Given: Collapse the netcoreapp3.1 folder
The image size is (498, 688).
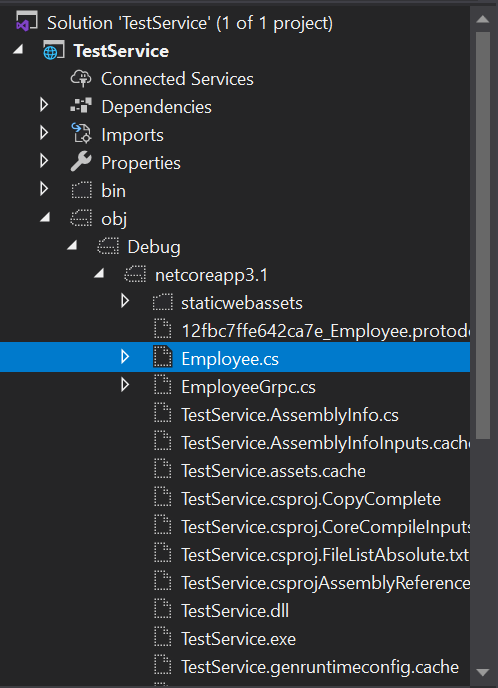Looking at the screenshot, I should [99, 273].
